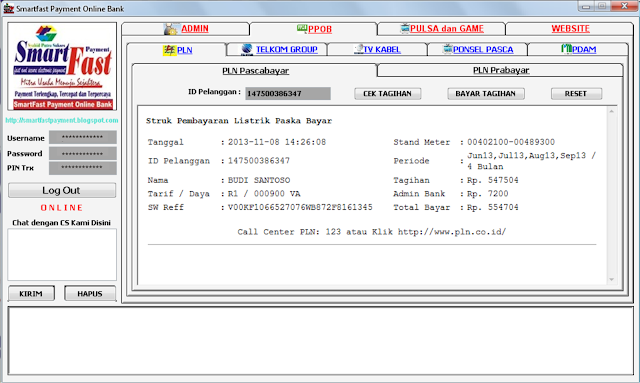Screen dimensions: 640x383
Task: Minimize the Smartfast Payment window
Action: coord(587,6)
